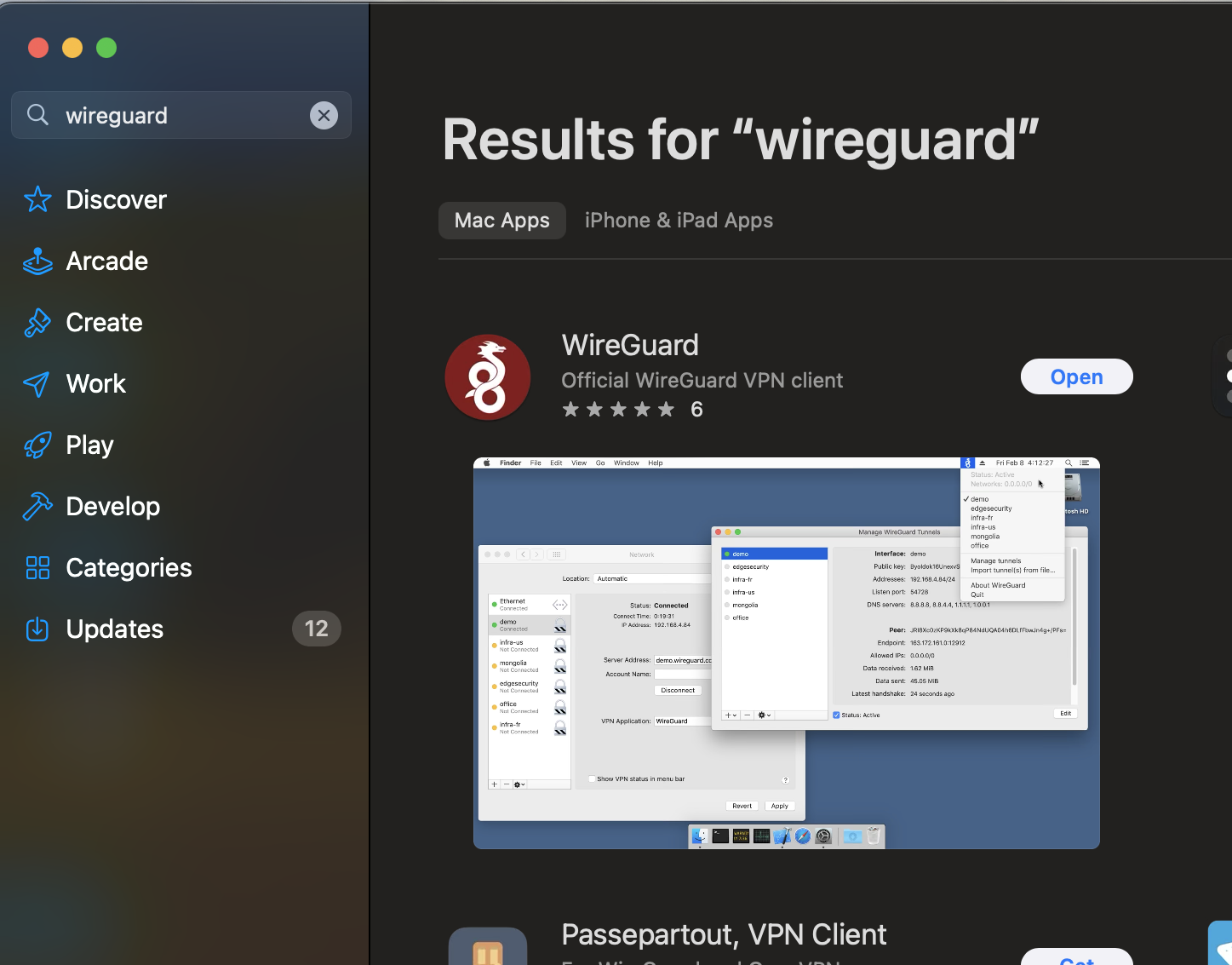Open the WireGuard screenshot preview
Viewport: 1232px width, 965px height.
click(x=786, y=652)
